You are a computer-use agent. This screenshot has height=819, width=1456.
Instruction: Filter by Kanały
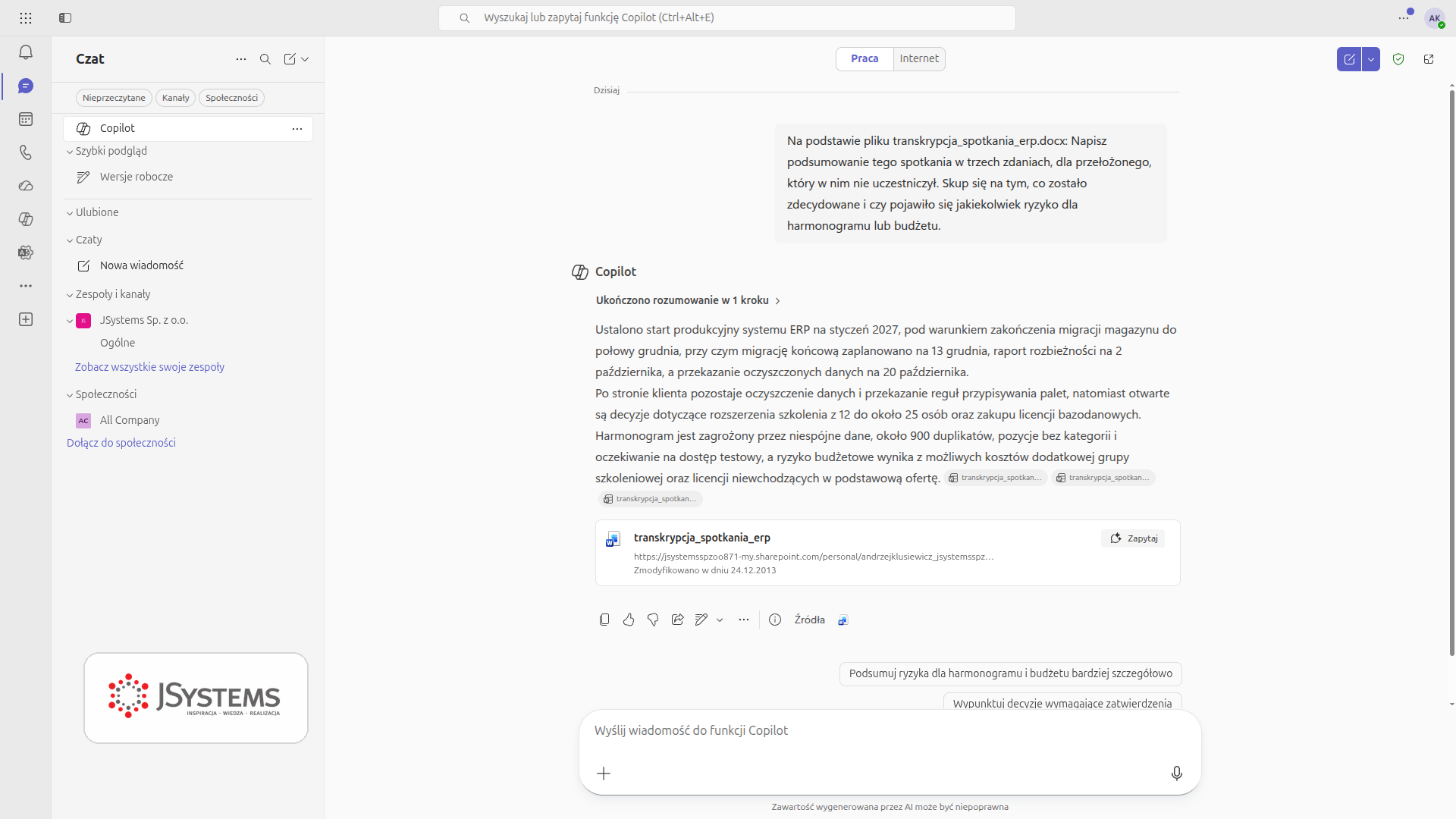tap(175, 98)
